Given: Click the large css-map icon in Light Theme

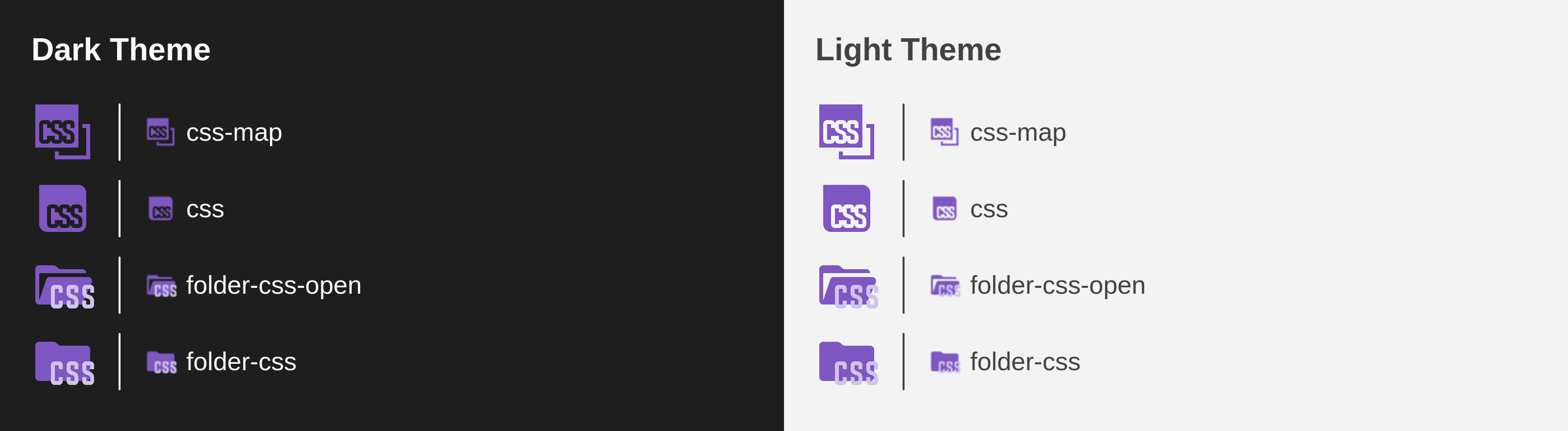Looking at the screenshot, I should (847, 132).
